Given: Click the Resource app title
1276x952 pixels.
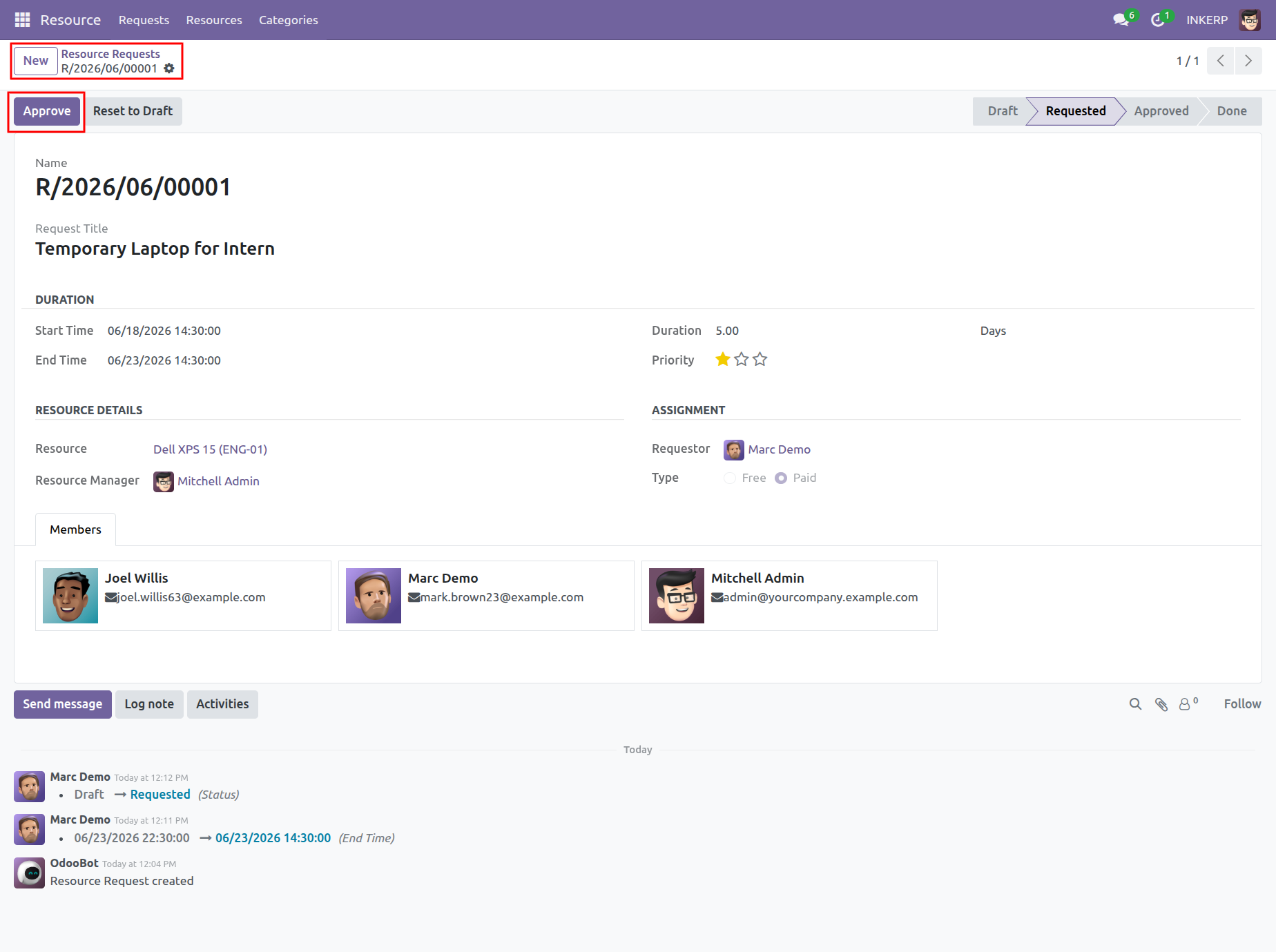Looking at the screenshot, I should tap(70, 20).
